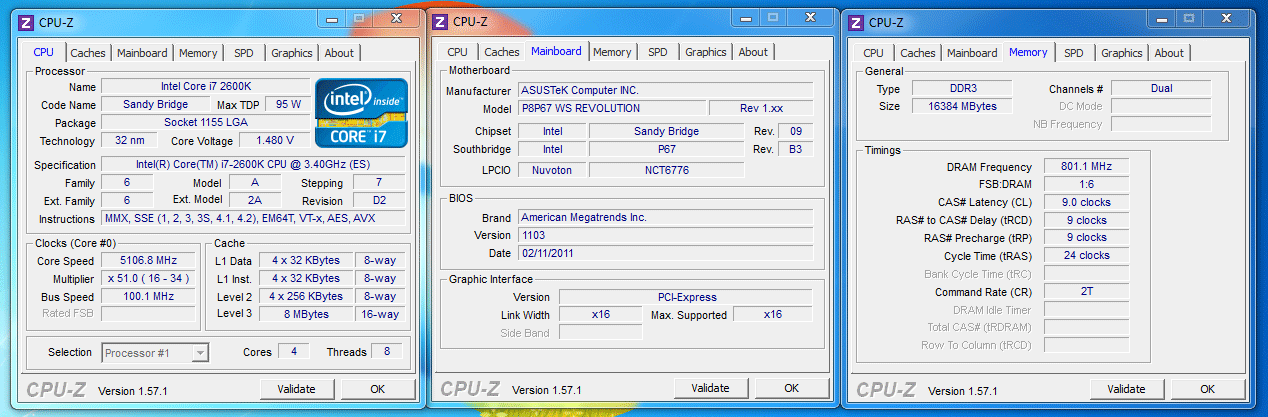The height and width of the screenshot is (417, 1268).
Task: Click the Southbridge value 'P67'
Action: (666, 149)
